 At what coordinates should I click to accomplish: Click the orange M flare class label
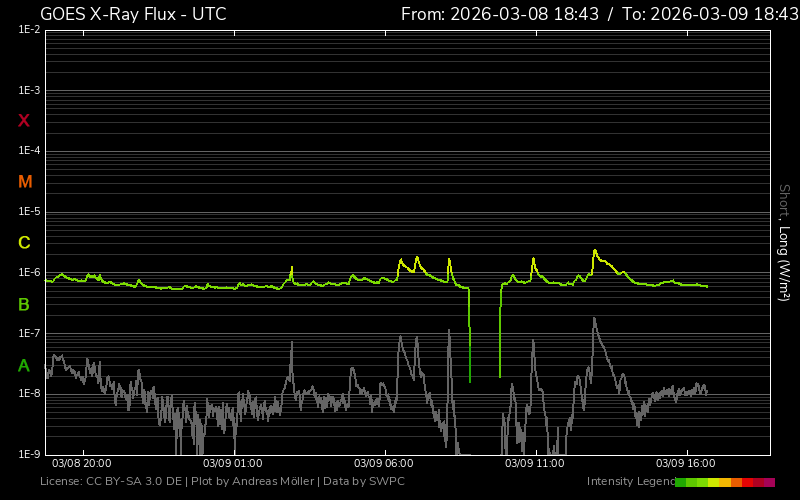pos(25,182)
